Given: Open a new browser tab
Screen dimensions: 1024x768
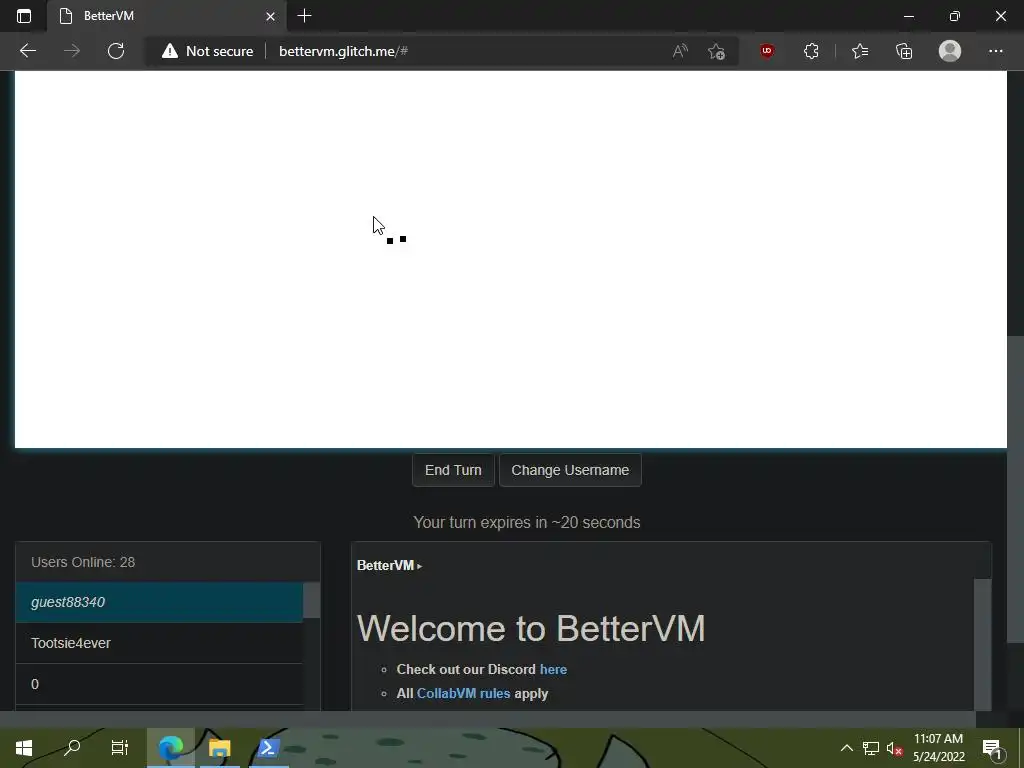Looking at the screenshot, I should (x=304, y=16).
